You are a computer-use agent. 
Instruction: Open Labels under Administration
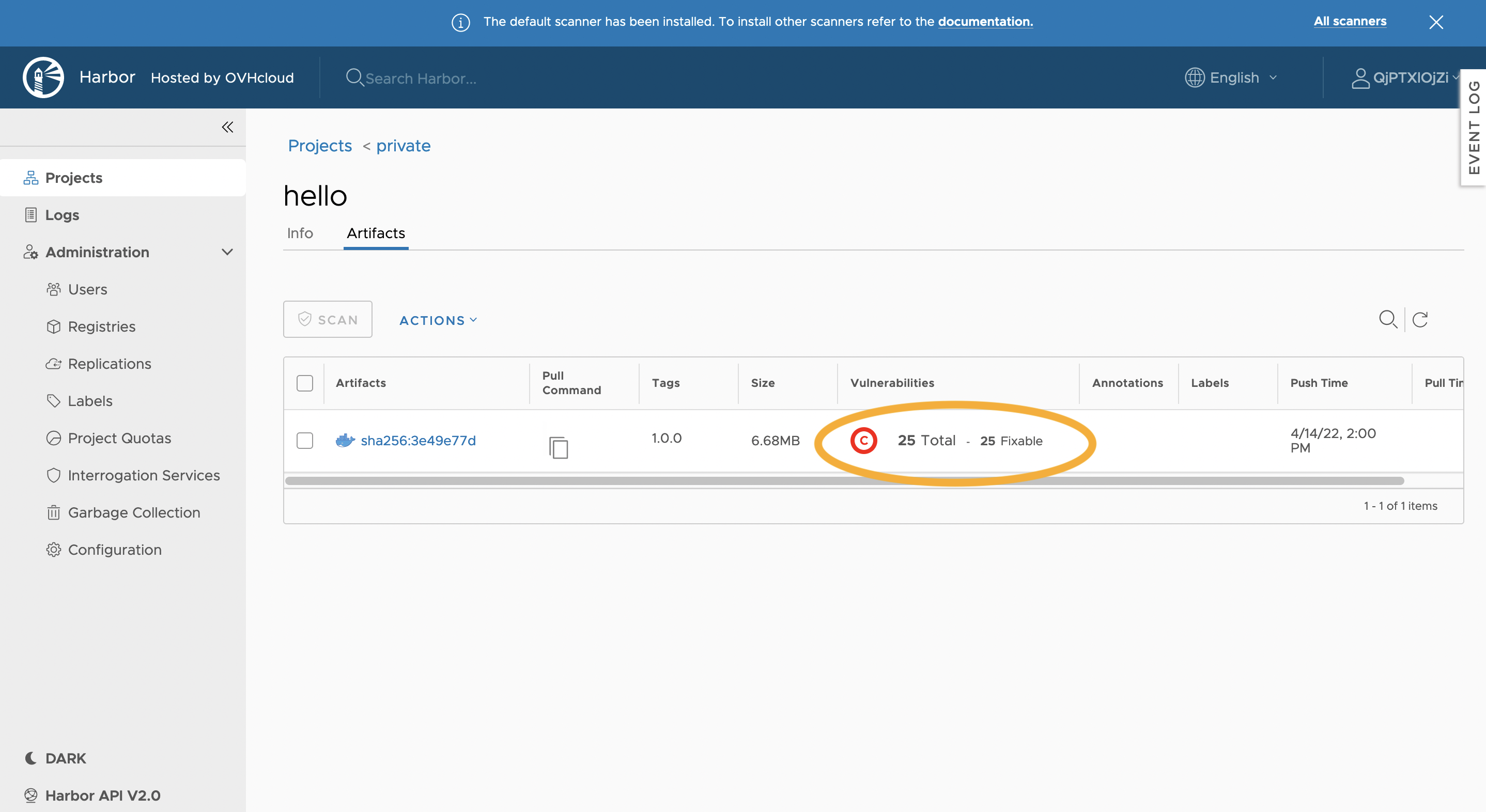(90, 401)
